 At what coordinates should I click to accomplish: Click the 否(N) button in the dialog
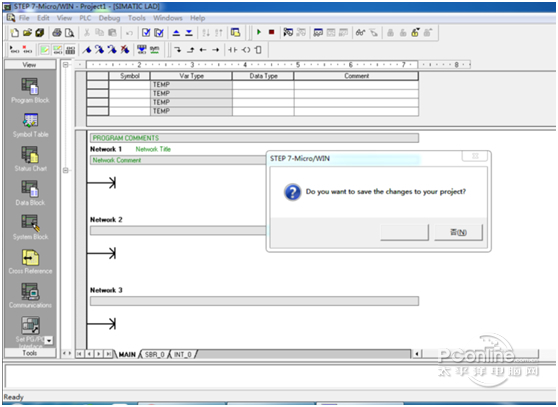point(458,232)
